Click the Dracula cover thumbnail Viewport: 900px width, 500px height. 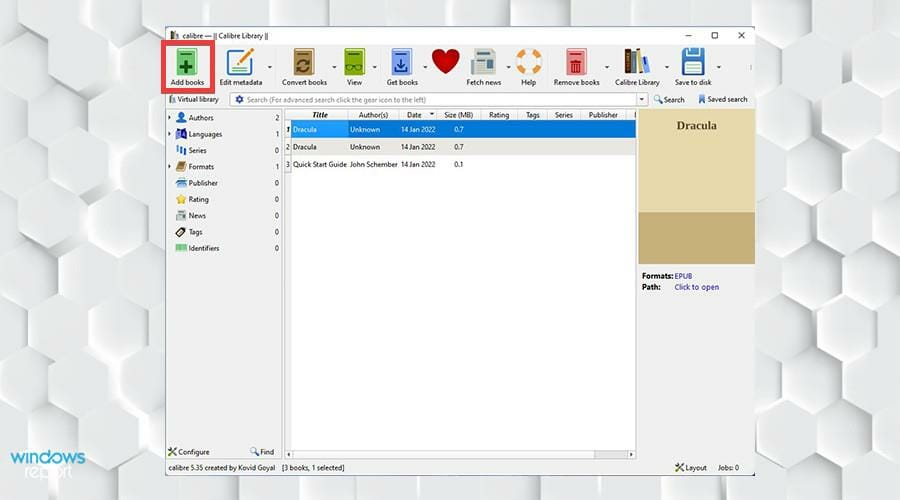(696, 187)
